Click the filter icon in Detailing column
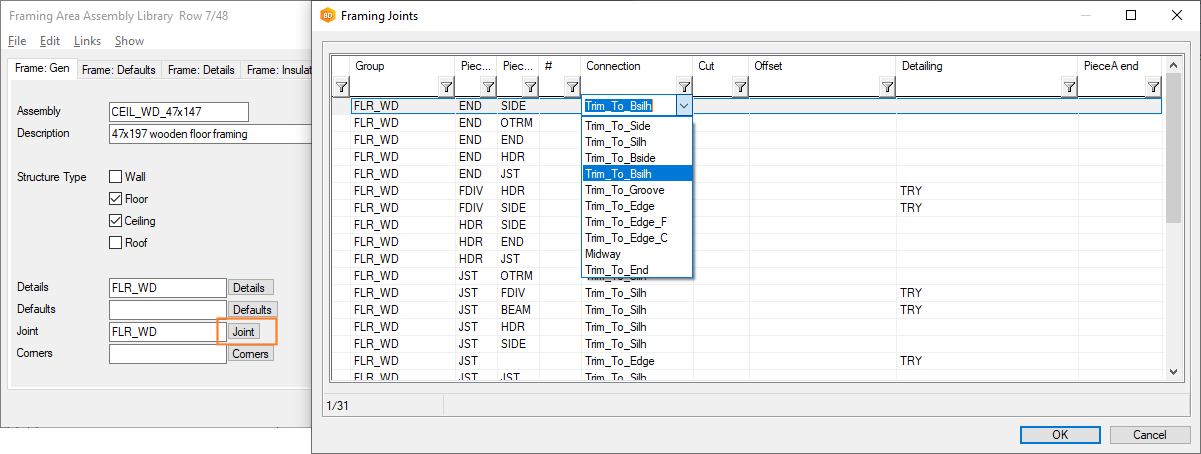Viewport: 1201px width, 454px height. (1069, 88)
